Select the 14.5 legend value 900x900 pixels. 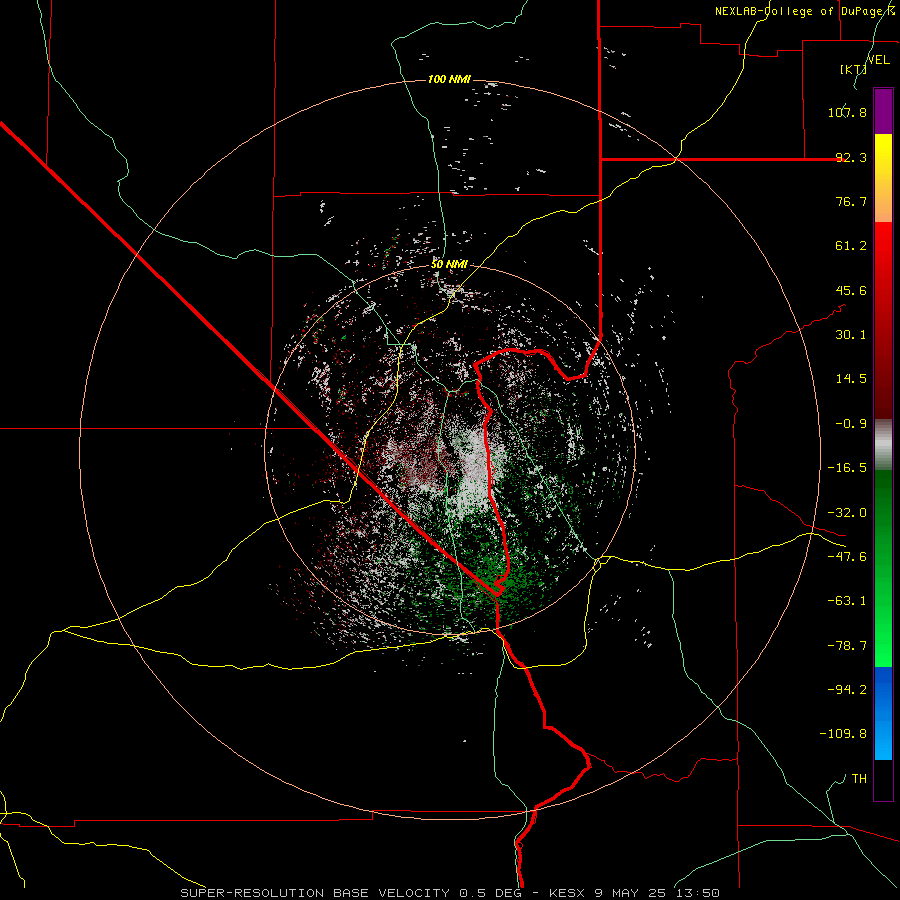pyautogui.click(x=851, y=379)
